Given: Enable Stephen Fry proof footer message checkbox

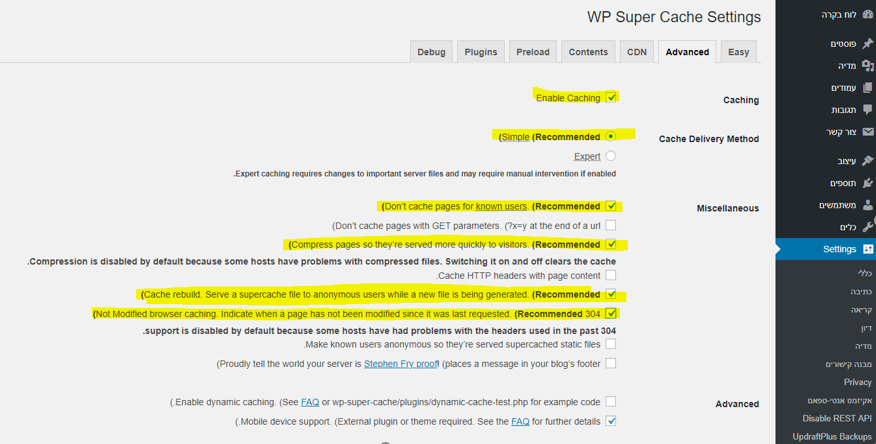Looking at the screenshot, I should [x=611, y=364].
